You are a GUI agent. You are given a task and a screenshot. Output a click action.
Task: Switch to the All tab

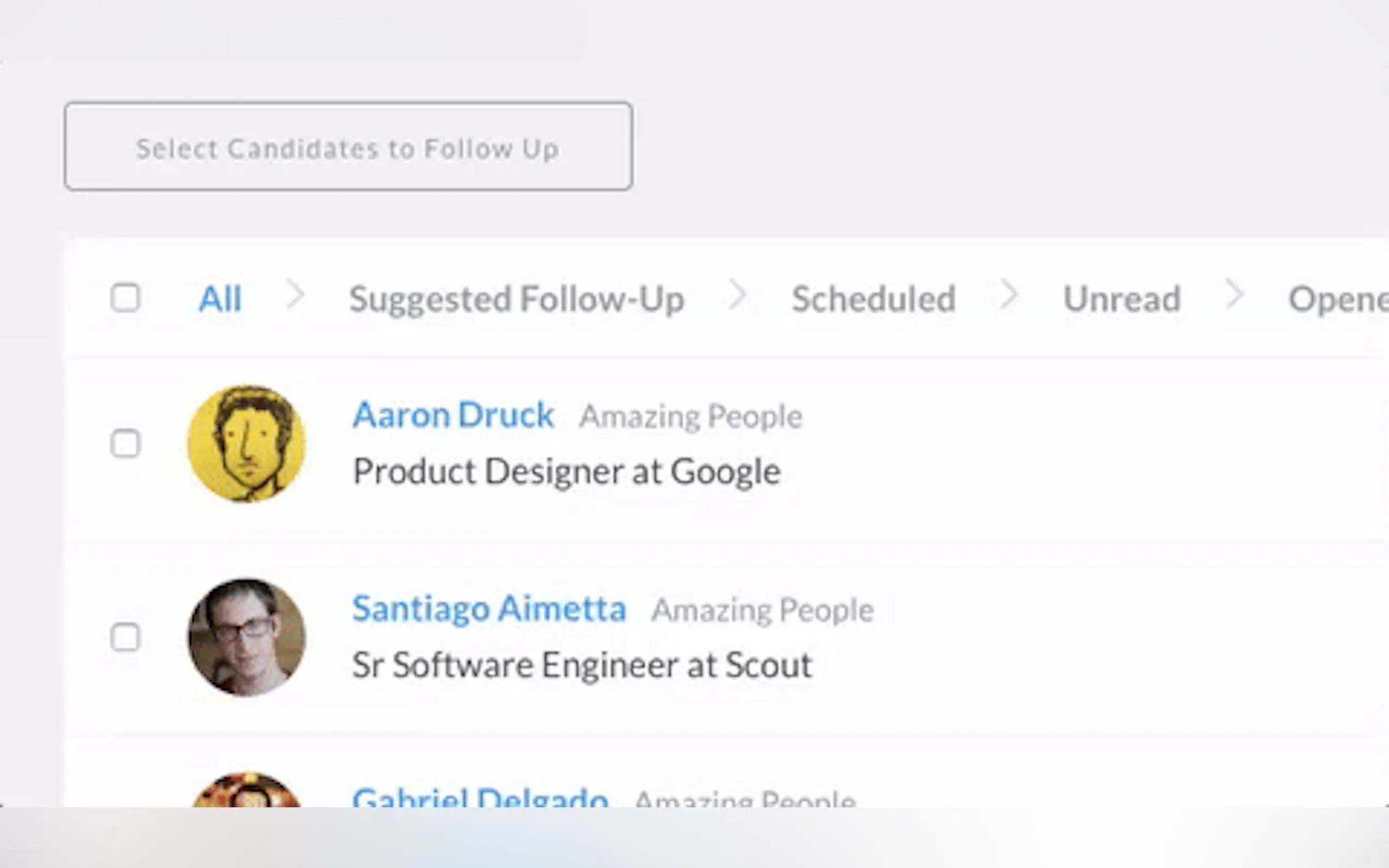tap(220, 299)
